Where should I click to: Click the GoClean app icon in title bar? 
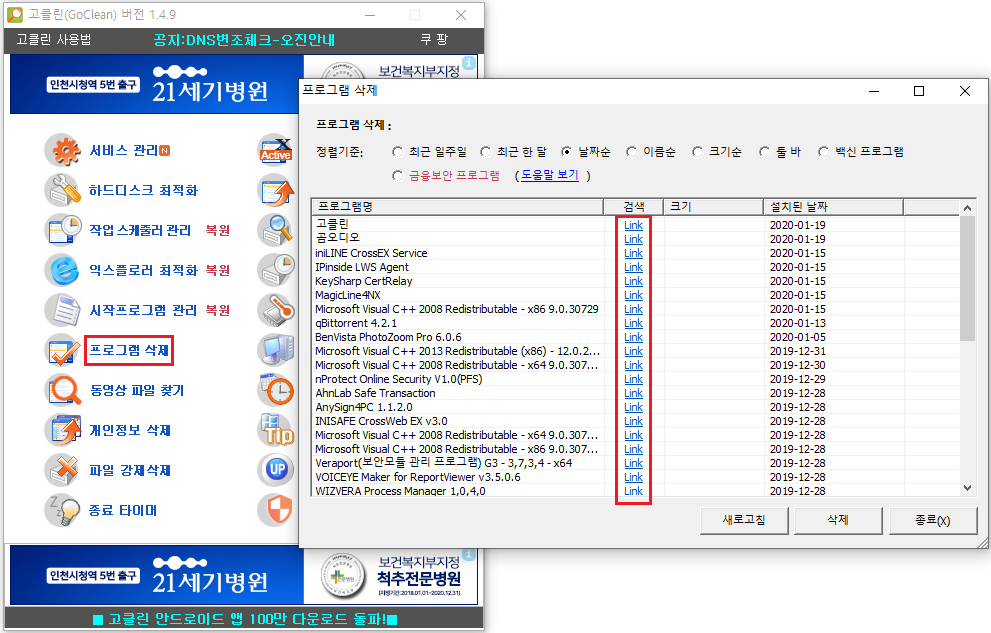[15, 14]
